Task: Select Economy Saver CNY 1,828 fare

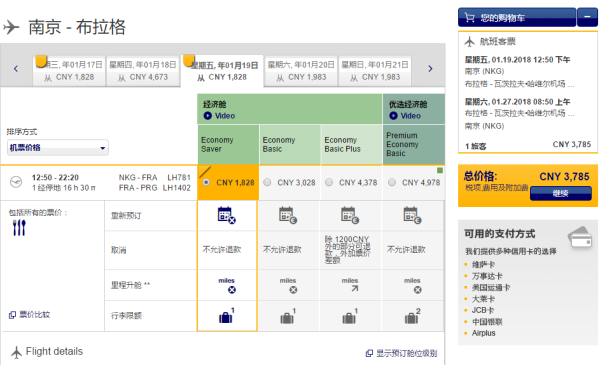Action: coord(206,182)
